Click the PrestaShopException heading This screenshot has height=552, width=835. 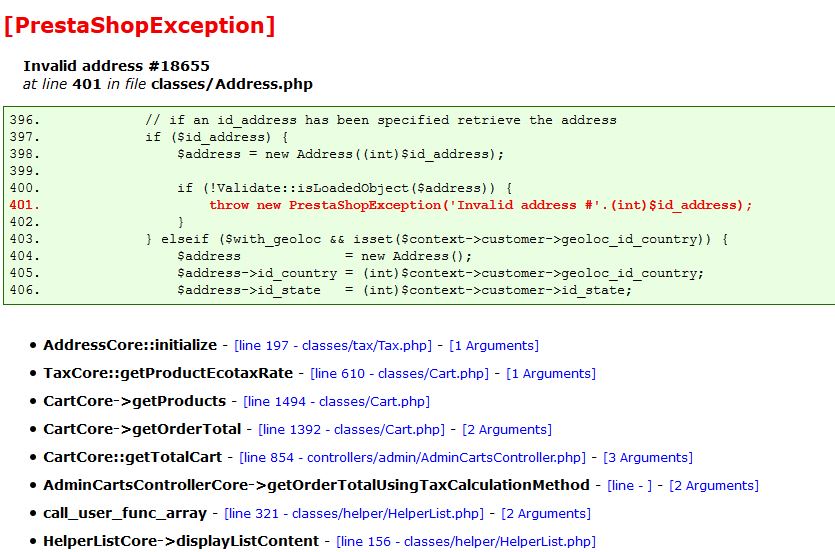click(140, 26)
